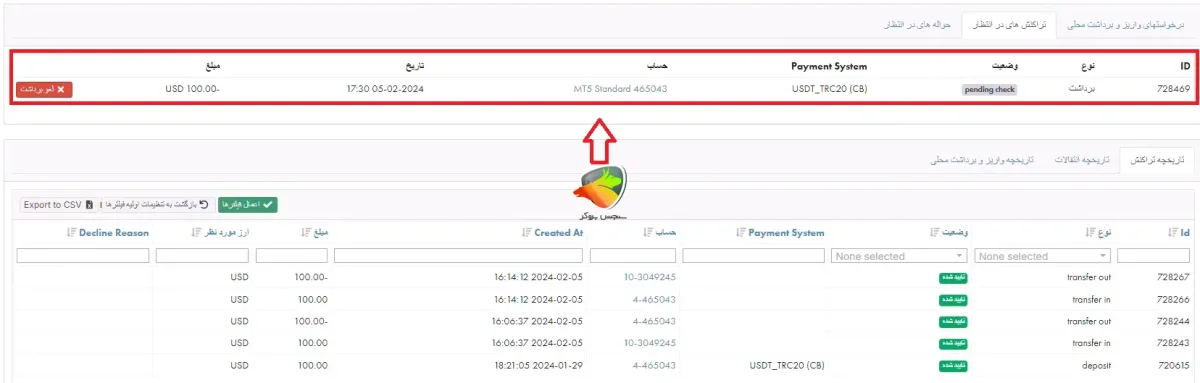This screenshot has width=1200, height=383.
Task: Click history row Id 728267
Action: pyautogui.click(x=1172, y=277)
